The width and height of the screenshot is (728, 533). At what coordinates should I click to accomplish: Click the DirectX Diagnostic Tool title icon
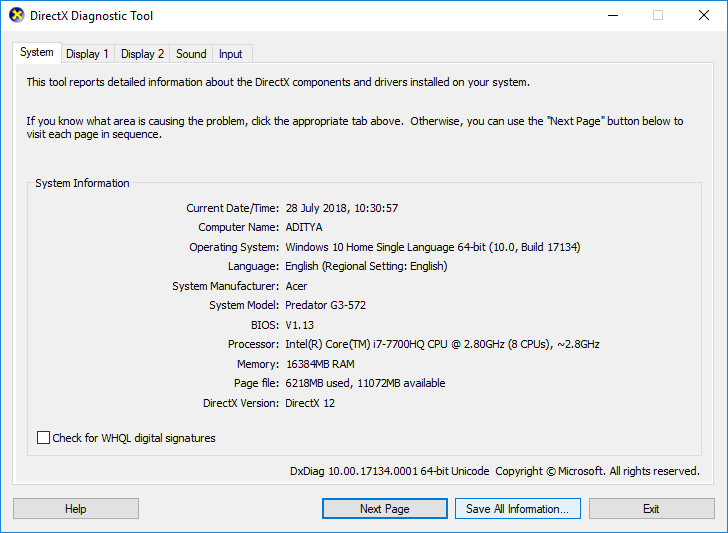[x=14, y=16]
